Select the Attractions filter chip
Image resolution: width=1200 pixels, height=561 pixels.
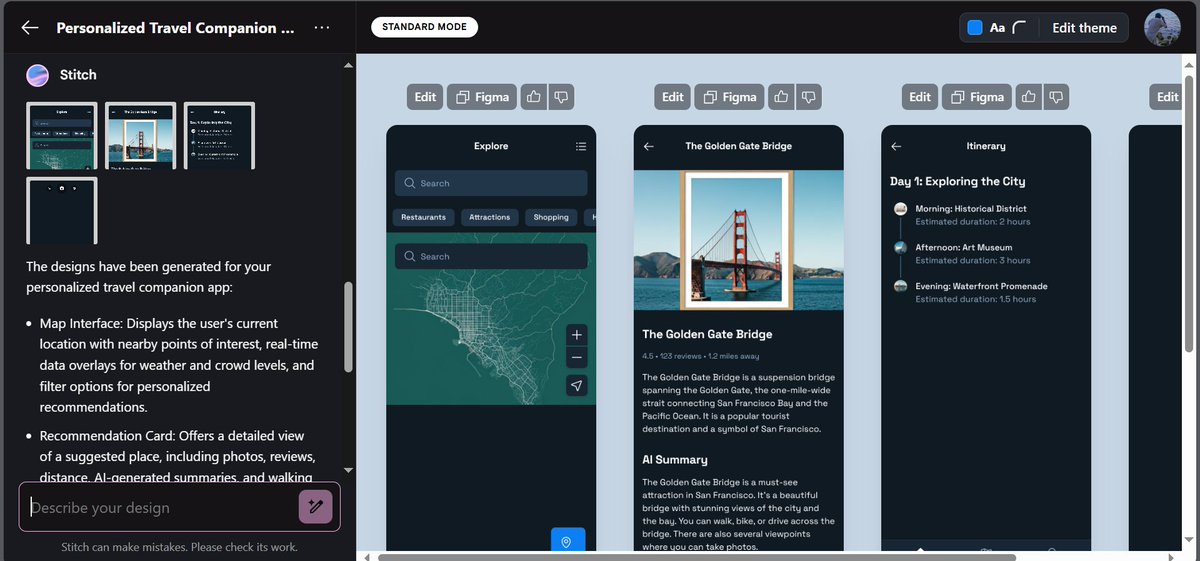[490, 217]
